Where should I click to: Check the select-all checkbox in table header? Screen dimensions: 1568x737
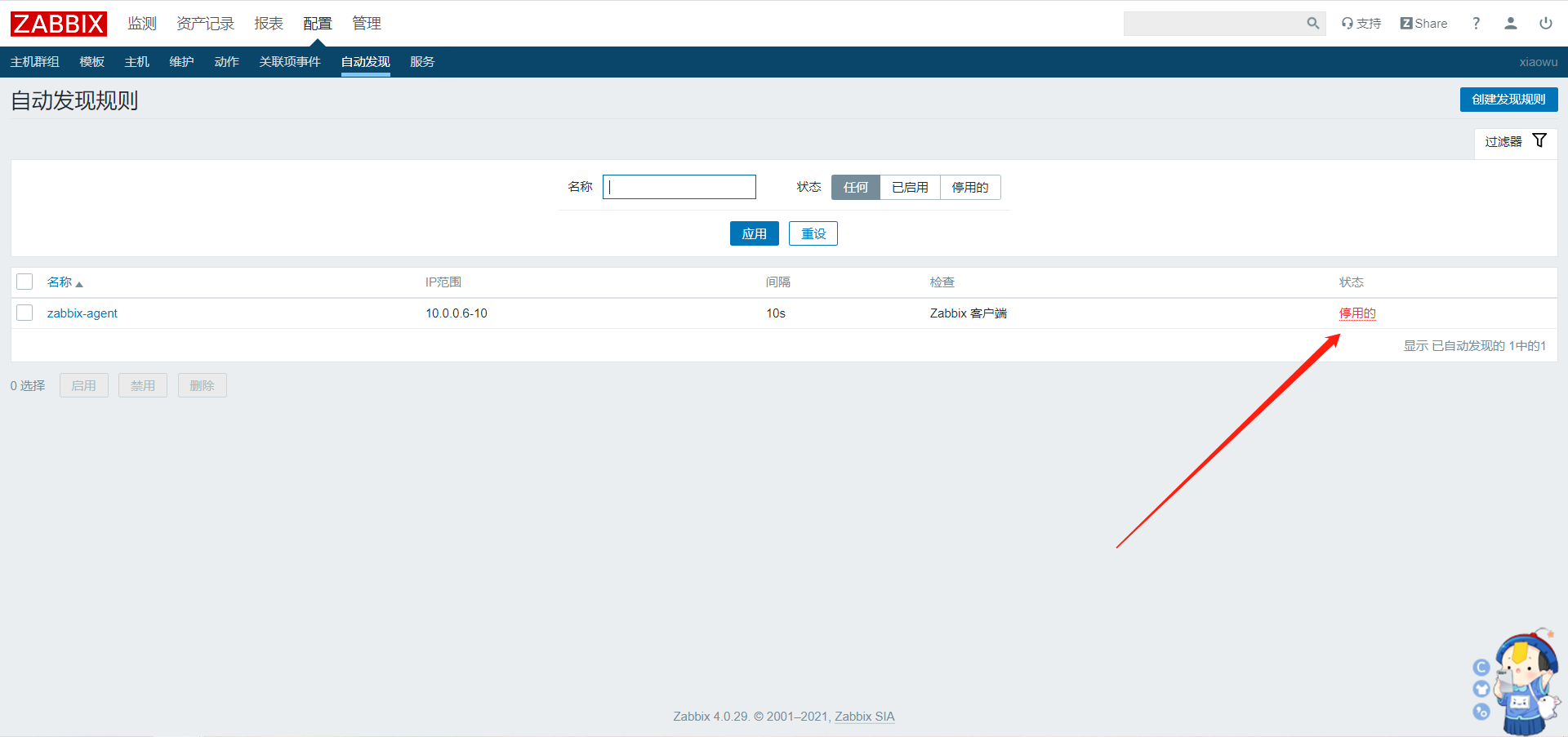(x=24, y=282)
